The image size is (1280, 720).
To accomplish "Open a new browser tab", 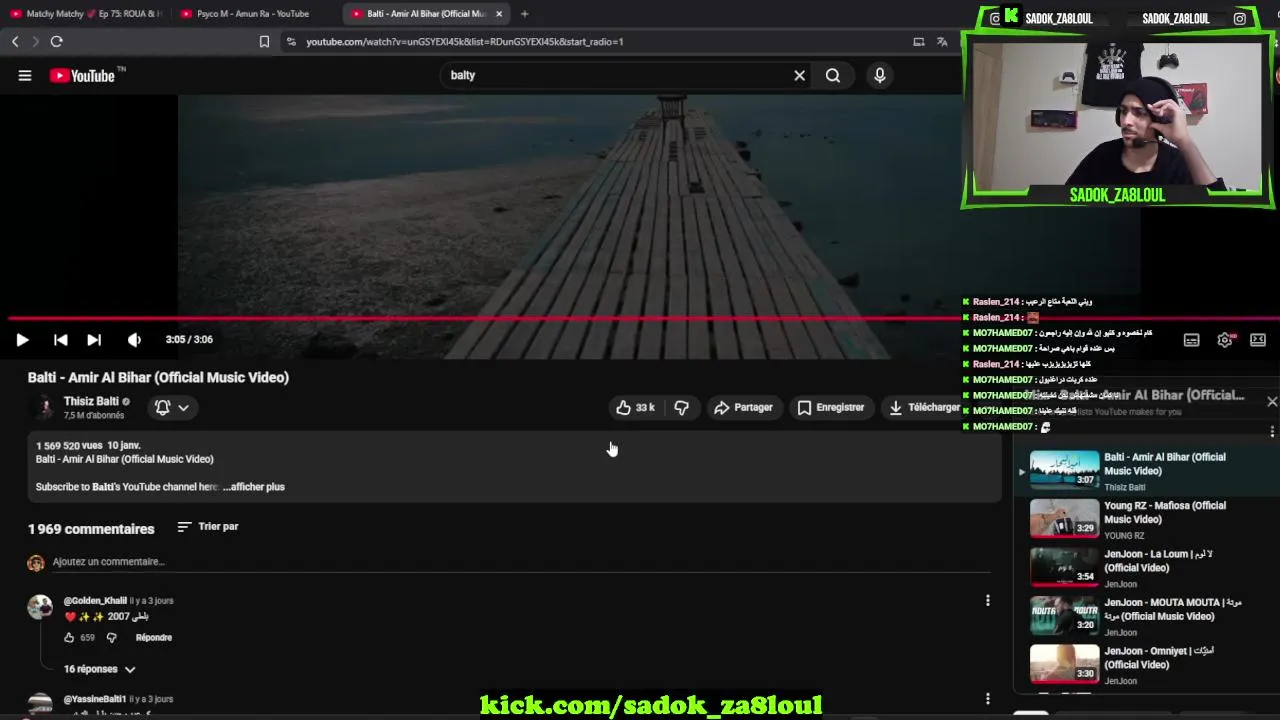I will tap(524, 14).
